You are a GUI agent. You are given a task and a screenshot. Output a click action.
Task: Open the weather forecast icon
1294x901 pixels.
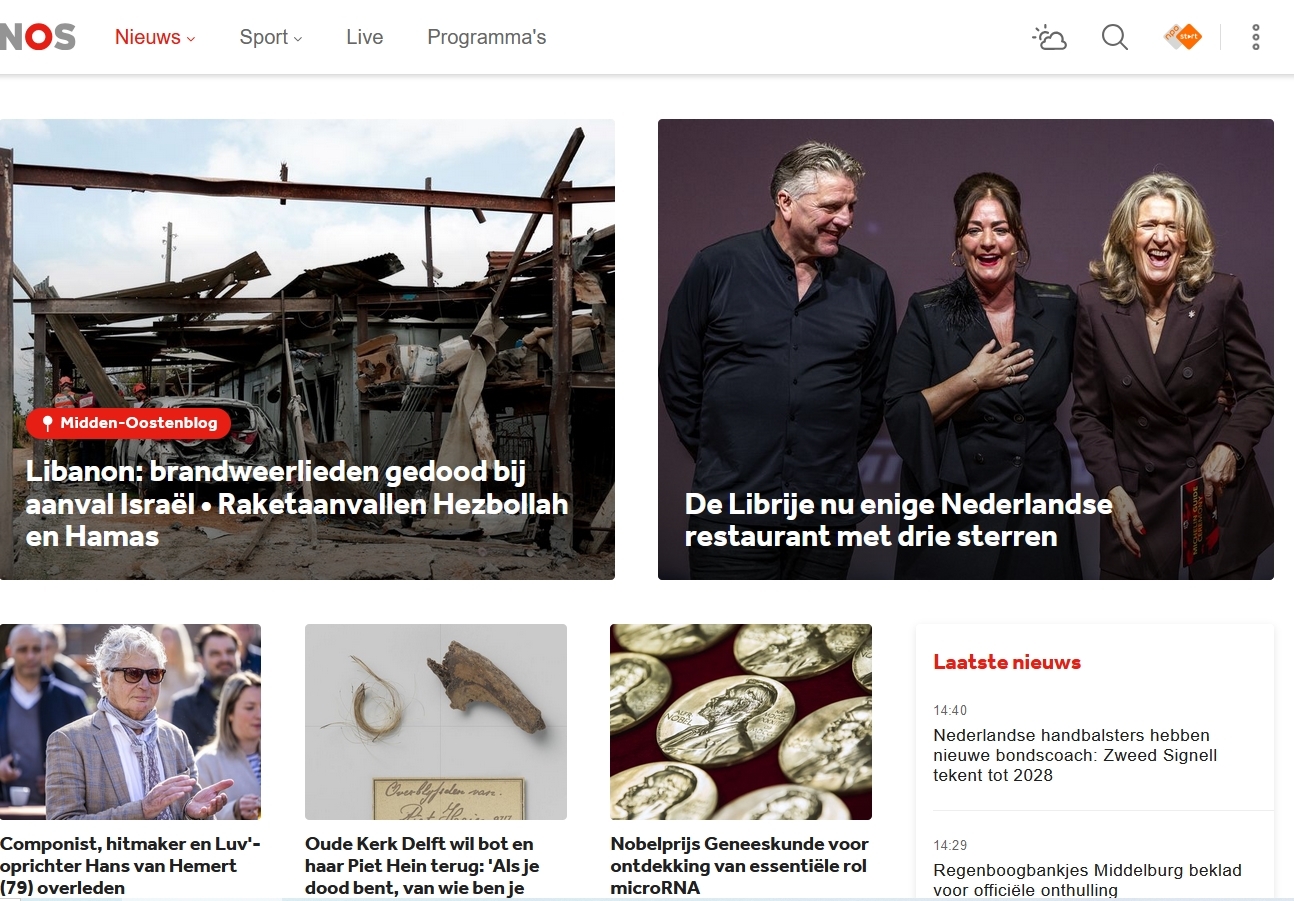[x=1049, y=38]
